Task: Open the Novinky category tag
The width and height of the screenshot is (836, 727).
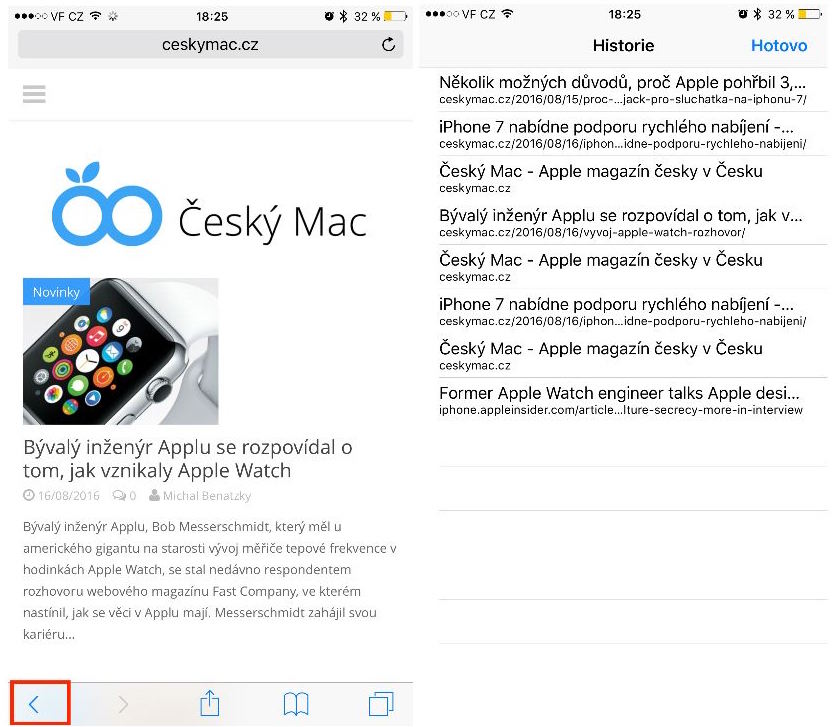Action: [x=56, y=292]
